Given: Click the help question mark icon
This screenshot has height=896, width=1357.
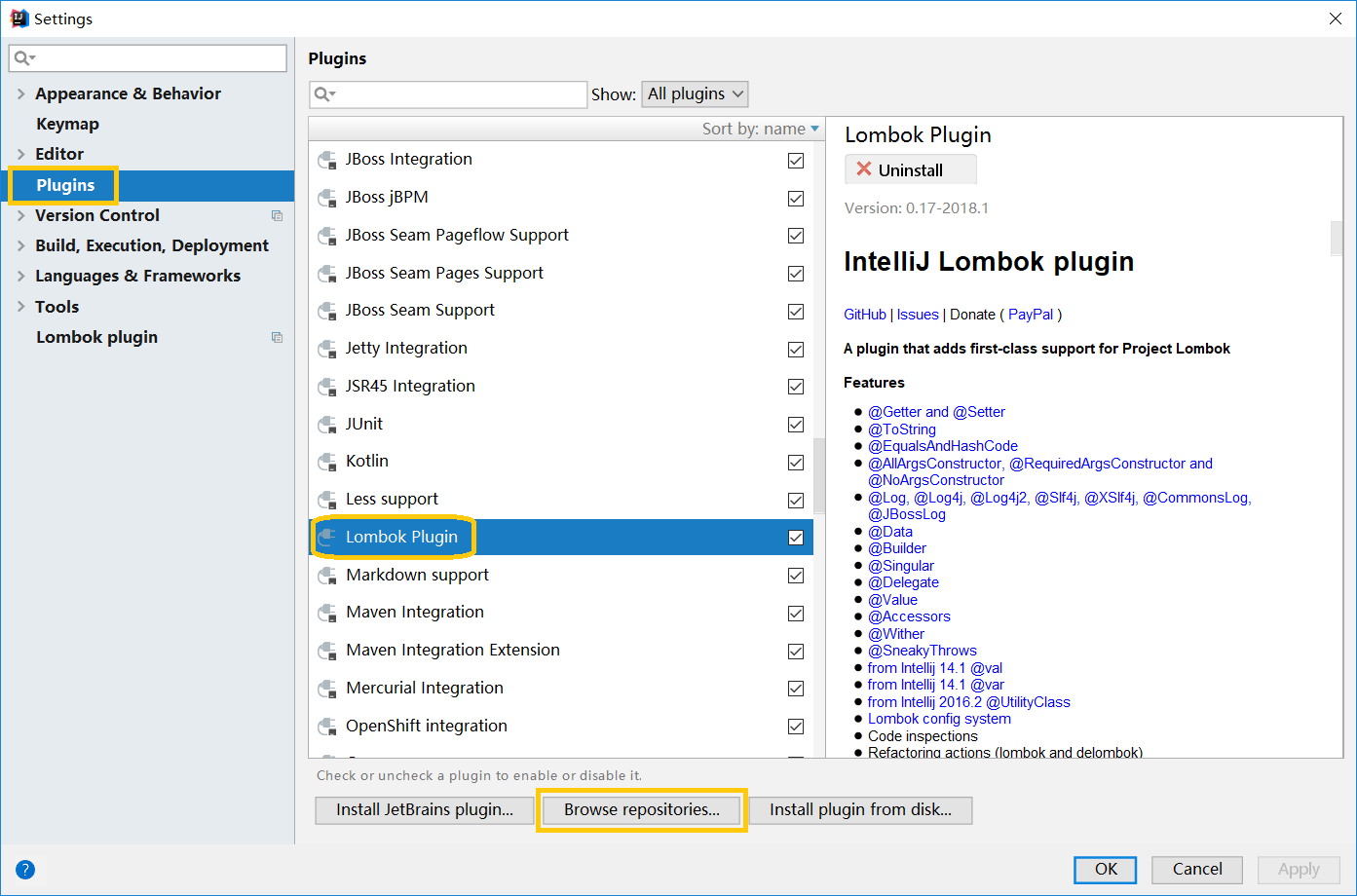Looking at the screenshot, I should 25,870.
